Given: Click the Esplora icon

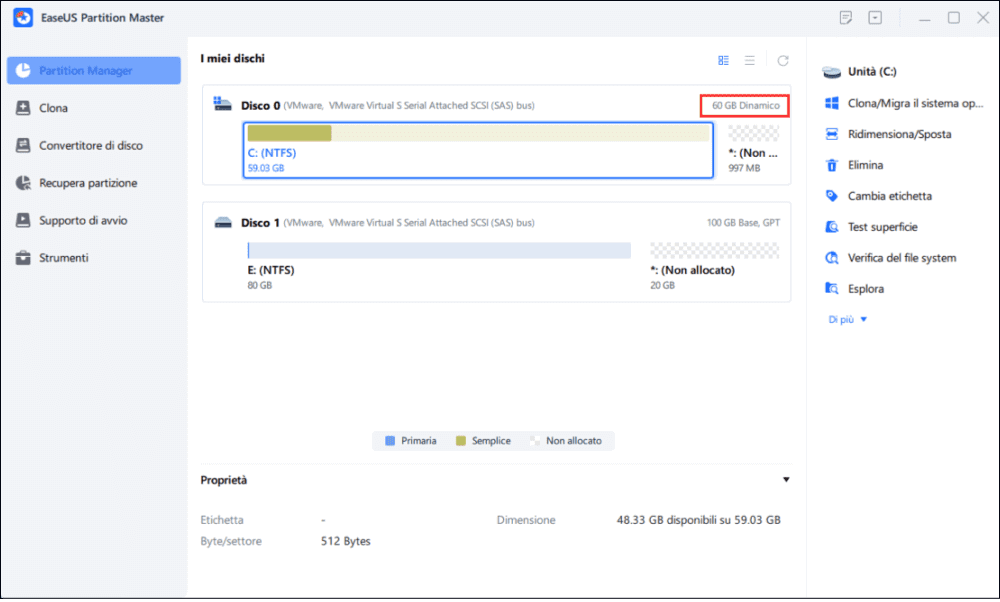Looking at the screenshot, I should pos(832,289).
